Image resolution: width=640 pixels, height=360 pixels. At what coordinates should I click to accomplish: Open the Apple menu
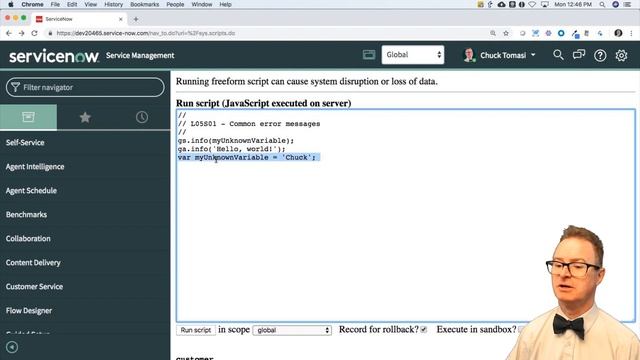point(11,4)
